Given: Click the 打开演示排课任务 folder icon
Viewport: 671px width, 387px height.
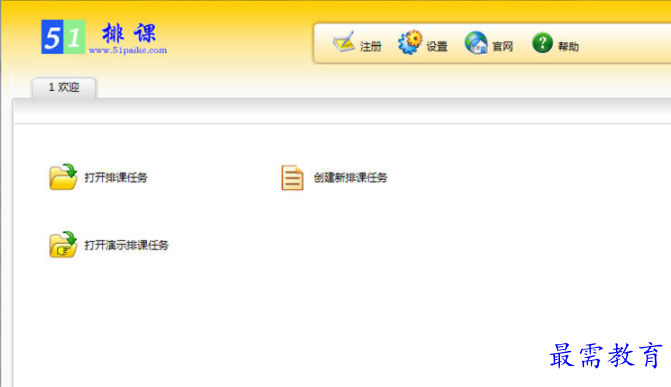Looking at the screenshot, I should [63, 244].
